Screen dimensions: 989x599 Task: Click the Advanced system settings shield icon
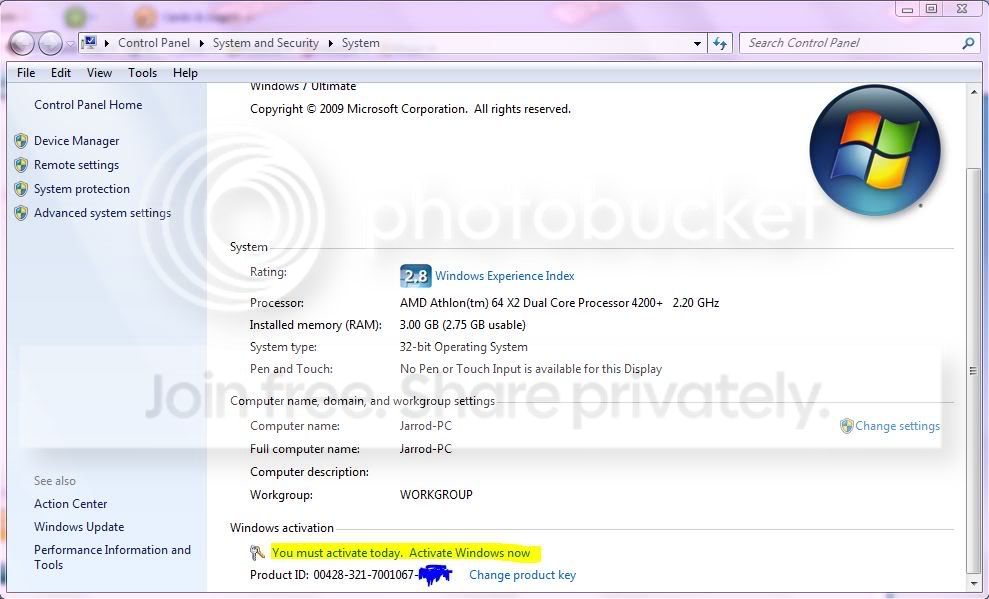click(21, 212)
